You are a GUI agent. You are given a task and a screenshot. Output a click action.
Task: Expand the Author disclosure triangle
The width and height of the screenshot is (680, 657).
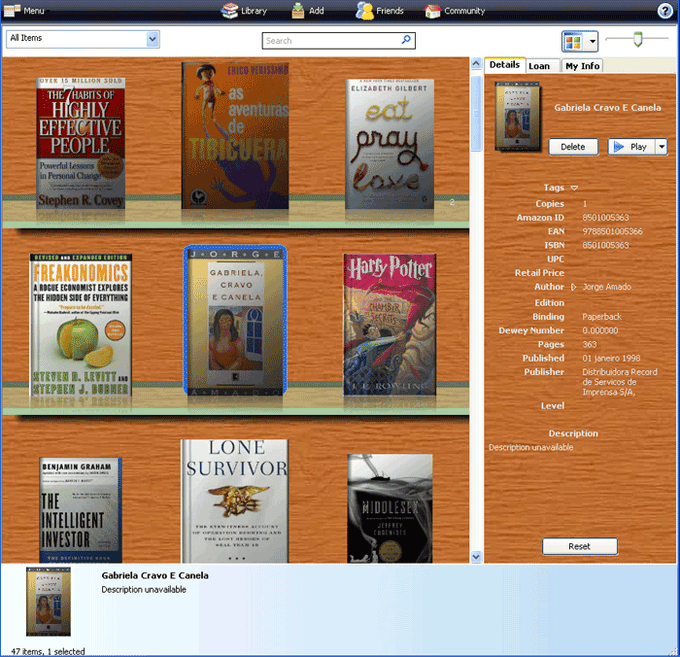[573, 287]
